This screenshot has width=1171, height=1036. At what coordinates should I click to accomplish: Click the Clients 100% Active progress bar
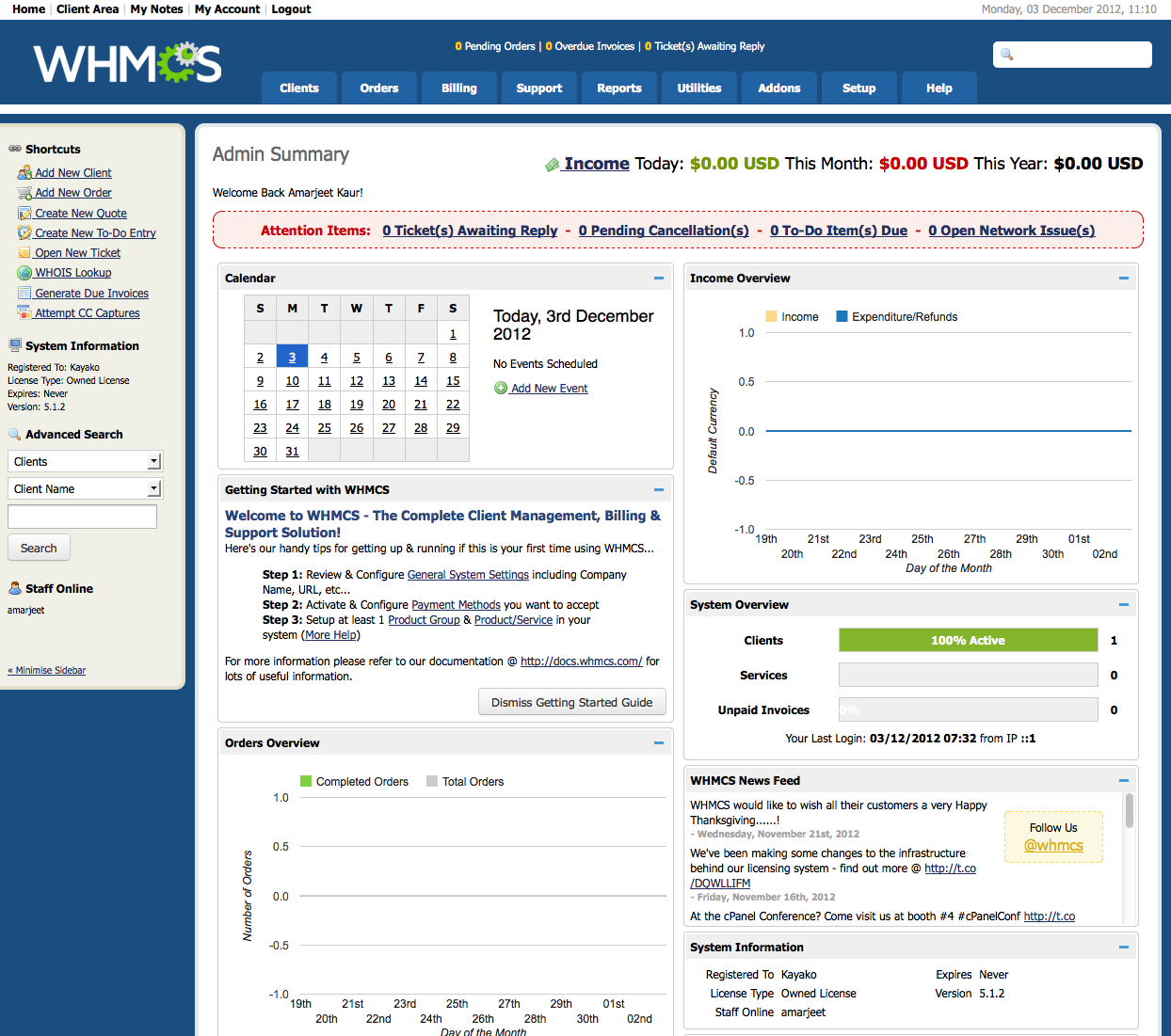pos(968,640)
